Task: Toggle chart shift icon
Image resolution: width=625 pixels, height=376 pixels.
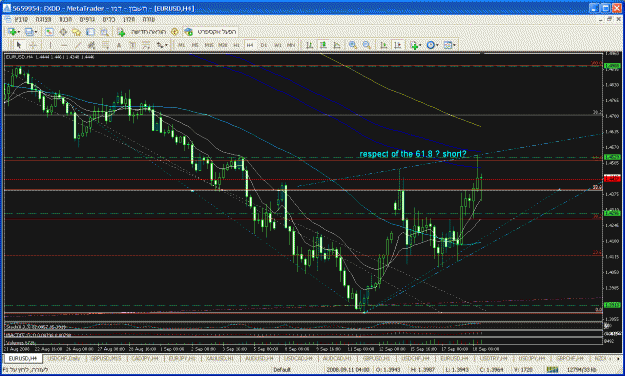Action: pyautogui.click(x=397, y=45)
